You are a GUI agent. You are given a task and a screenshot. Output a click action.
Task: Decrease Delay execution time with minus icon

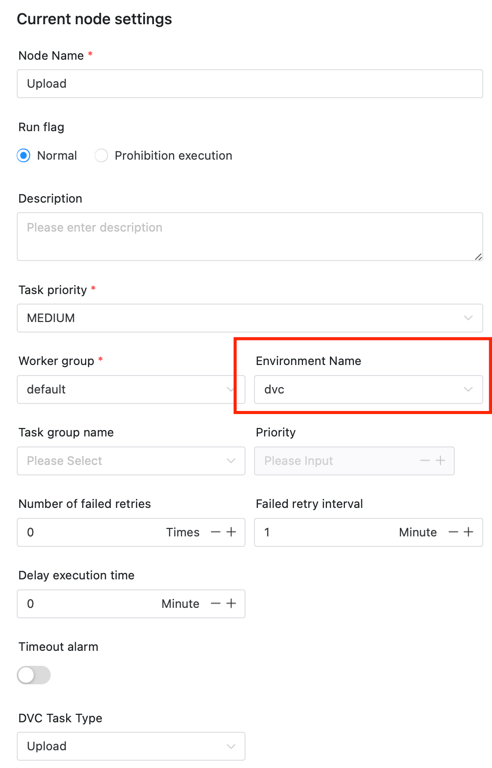click(216, 603)
